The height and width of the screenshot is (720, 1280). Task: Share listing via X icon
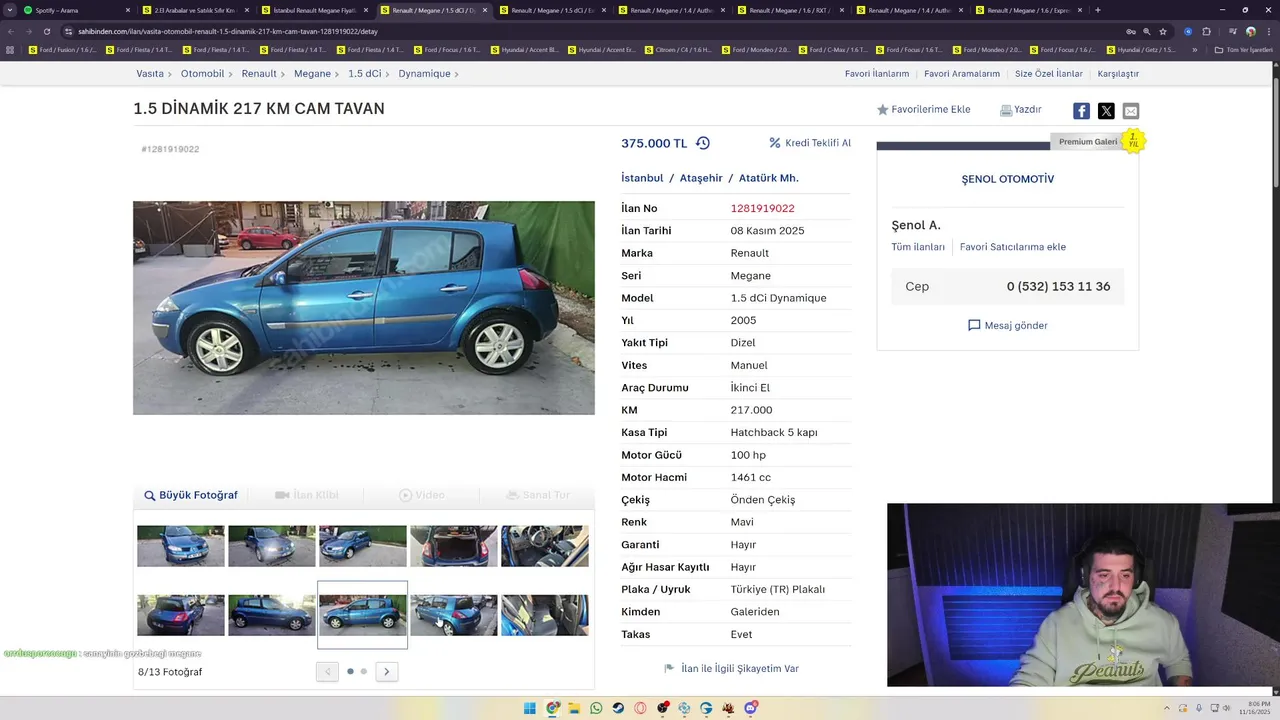coord(1106,111)
